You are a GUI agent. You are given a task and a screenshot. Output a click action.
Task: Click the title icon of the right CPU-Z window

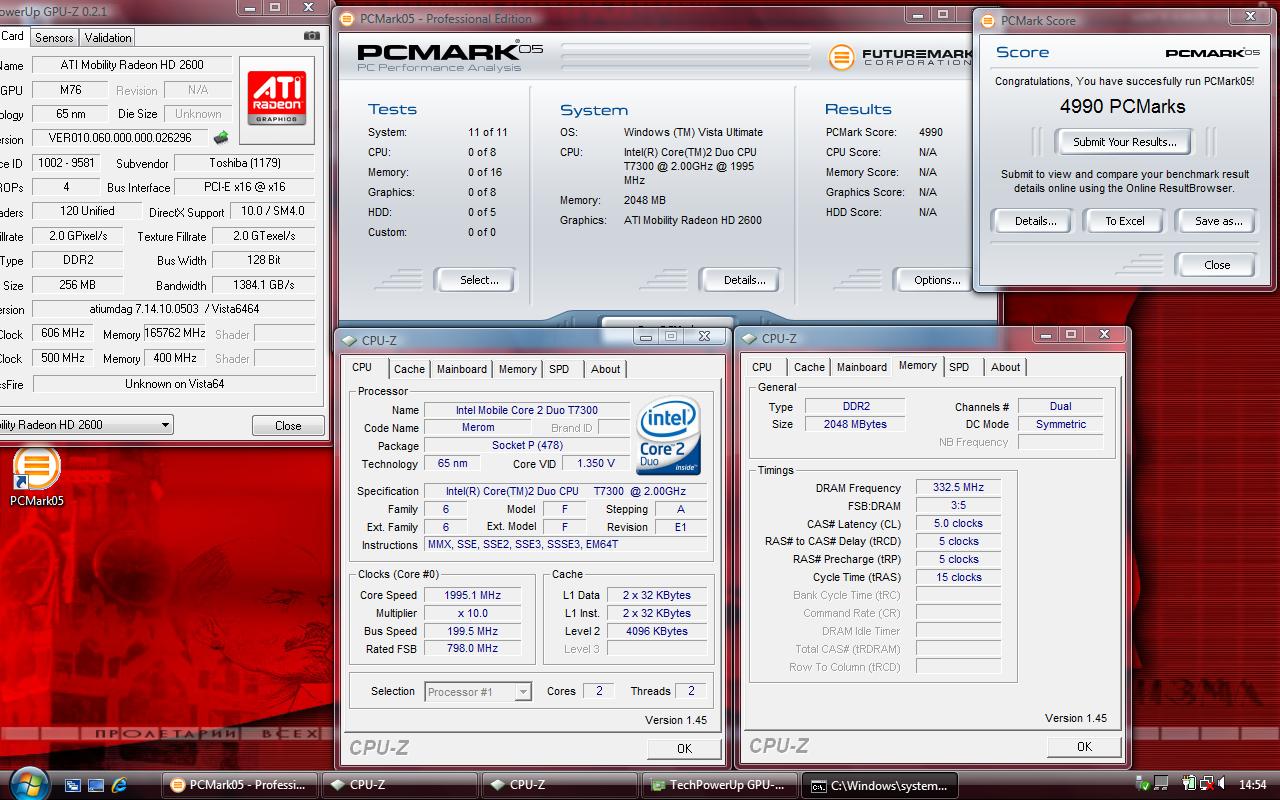[748, 338]
